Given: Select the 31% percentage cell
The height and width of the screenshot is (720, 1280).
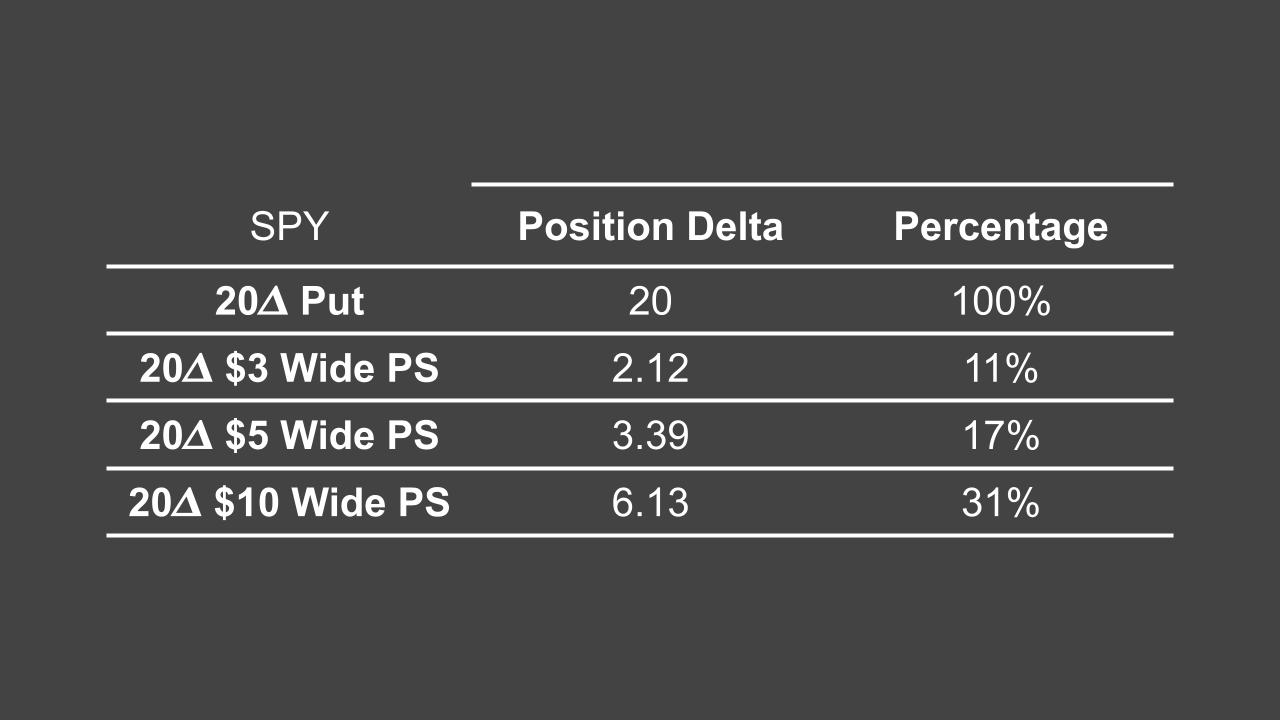Looking at the screenshot, I should click(1000, 503).
